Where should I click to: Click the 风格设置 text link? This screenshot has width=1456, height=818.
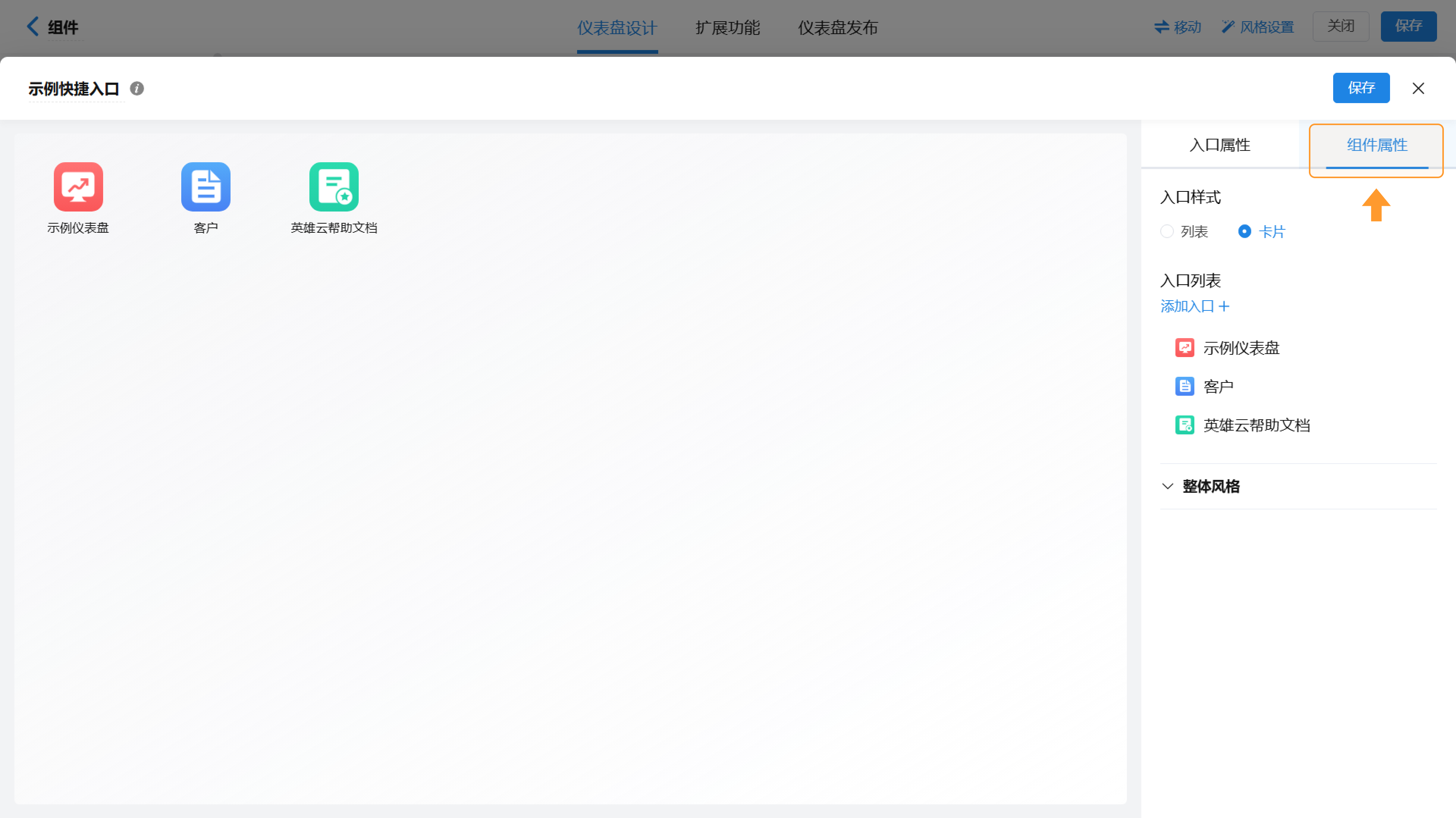(x=1267, y=27)
